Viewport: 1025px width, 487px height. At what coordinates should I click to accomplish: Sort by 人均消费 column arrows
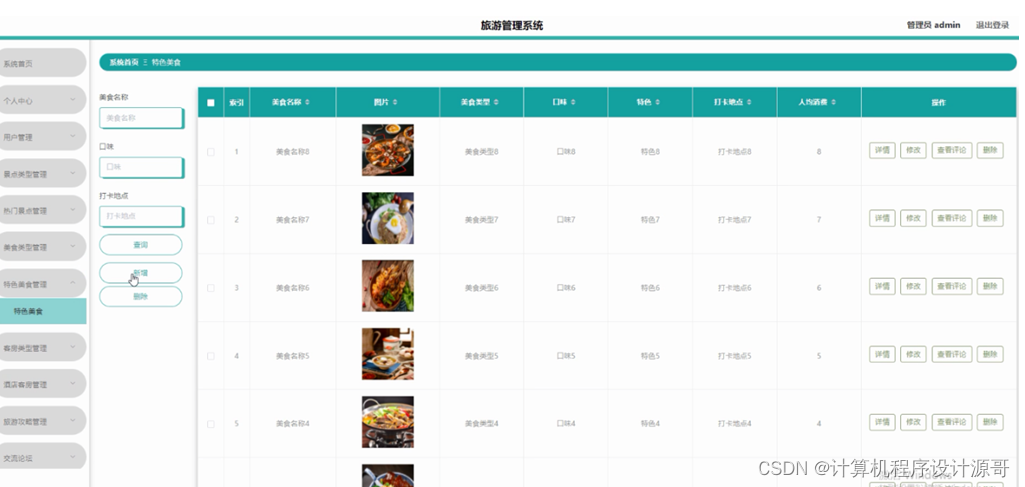click(x=835, y=103)
